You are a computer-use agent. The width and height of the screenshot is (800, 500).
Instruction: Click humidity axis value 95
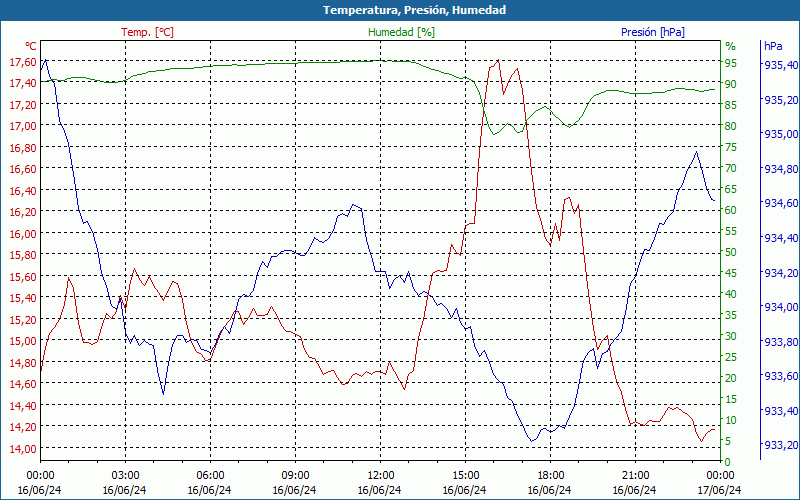pos(731,63)
